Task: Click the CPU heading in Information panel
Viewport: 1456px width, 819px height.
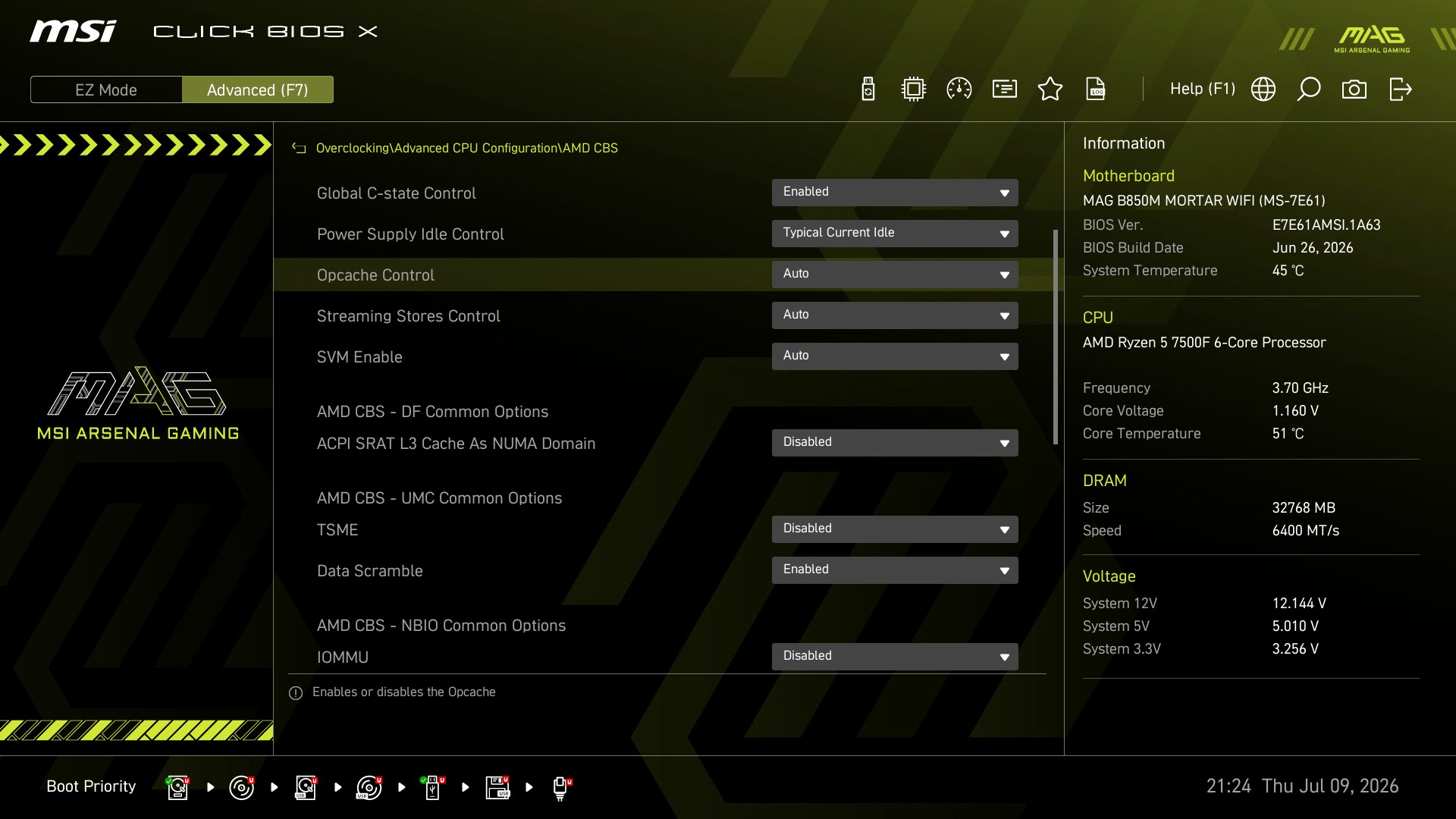Action: coord(1097,318)
